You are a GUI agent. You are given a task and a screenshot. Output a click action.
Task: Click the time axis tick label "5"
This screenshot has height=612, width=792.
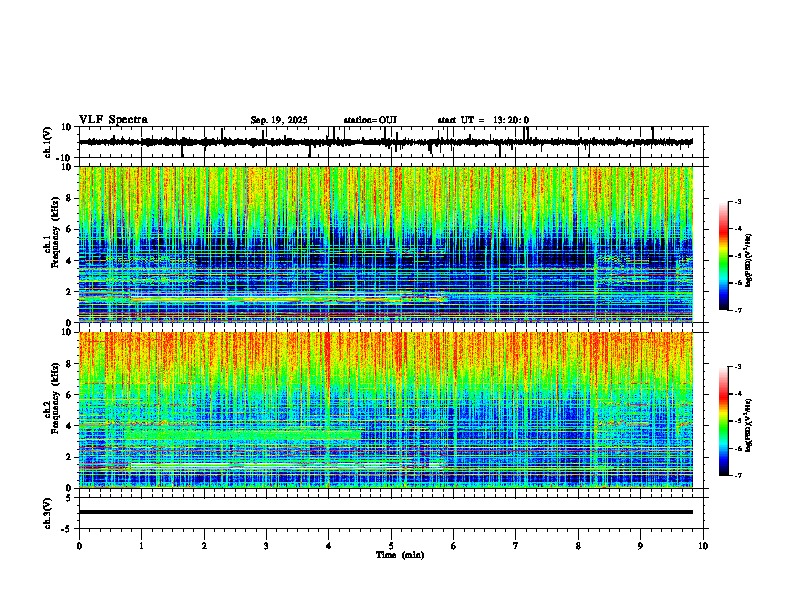[x=391, y=546]
